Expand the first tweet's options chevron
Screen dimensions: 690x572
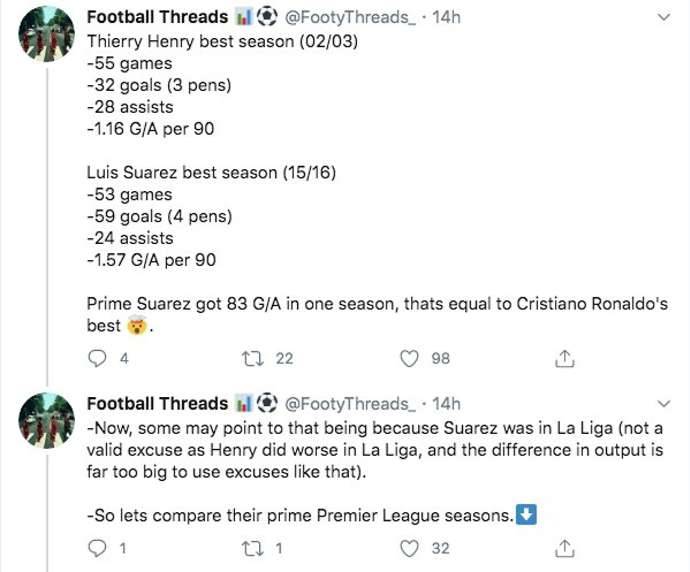pyautogui.click(x=664, y=18)
